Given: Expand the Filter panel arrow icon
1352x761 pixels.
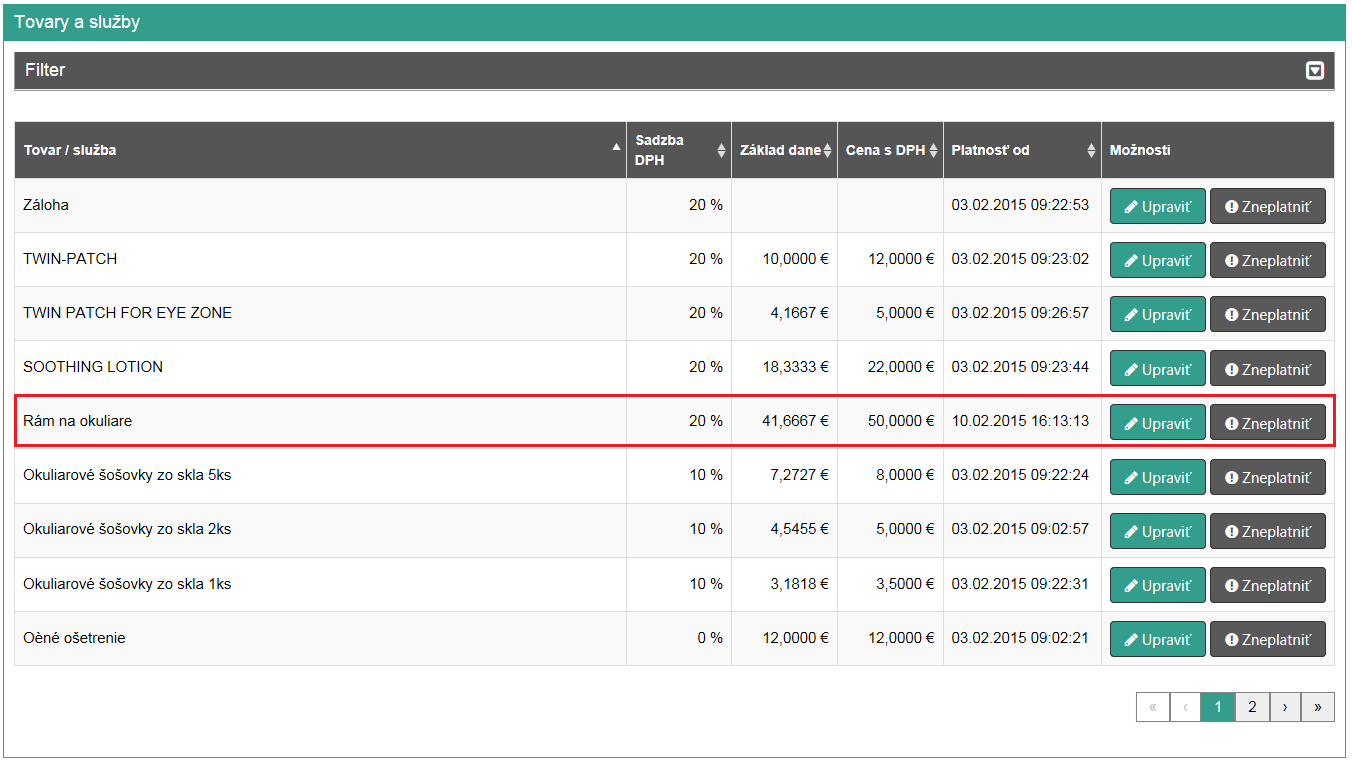Looking at the screenshot, I should [1315, 70].
